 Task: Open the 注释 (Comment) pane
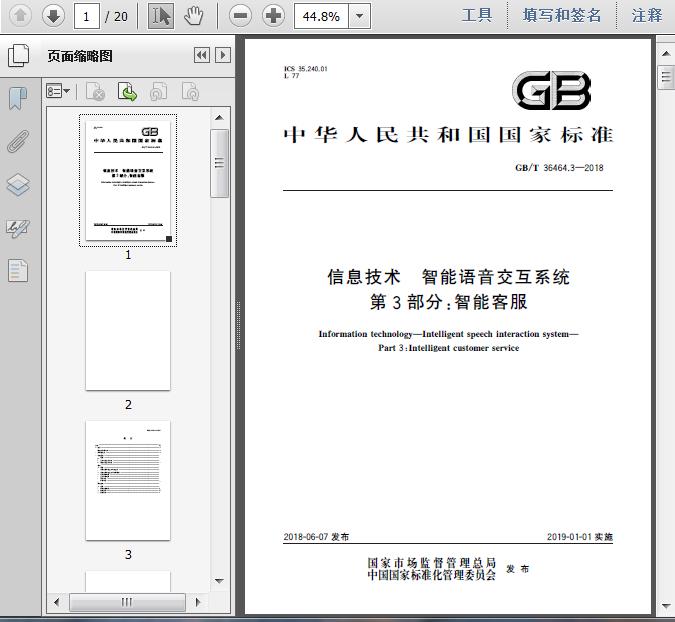(x=647, y=15)
